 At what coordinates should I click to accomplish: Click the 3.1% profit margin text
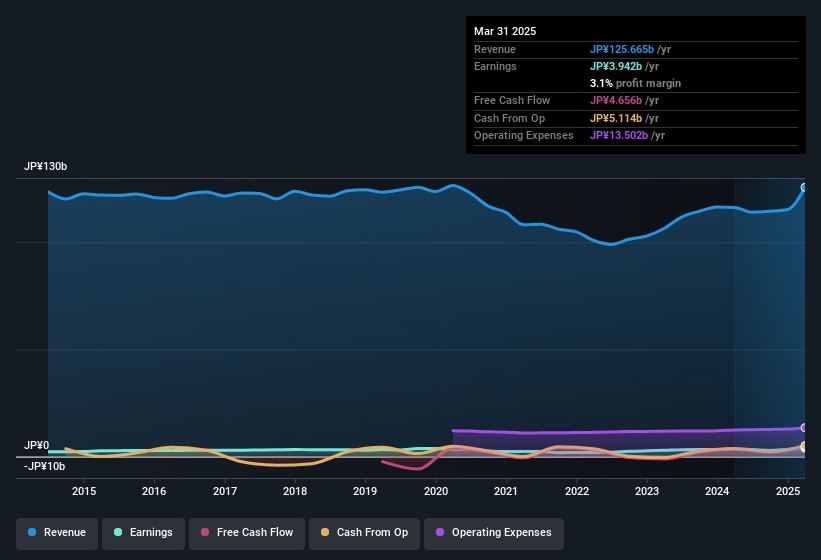coord(635,83)
